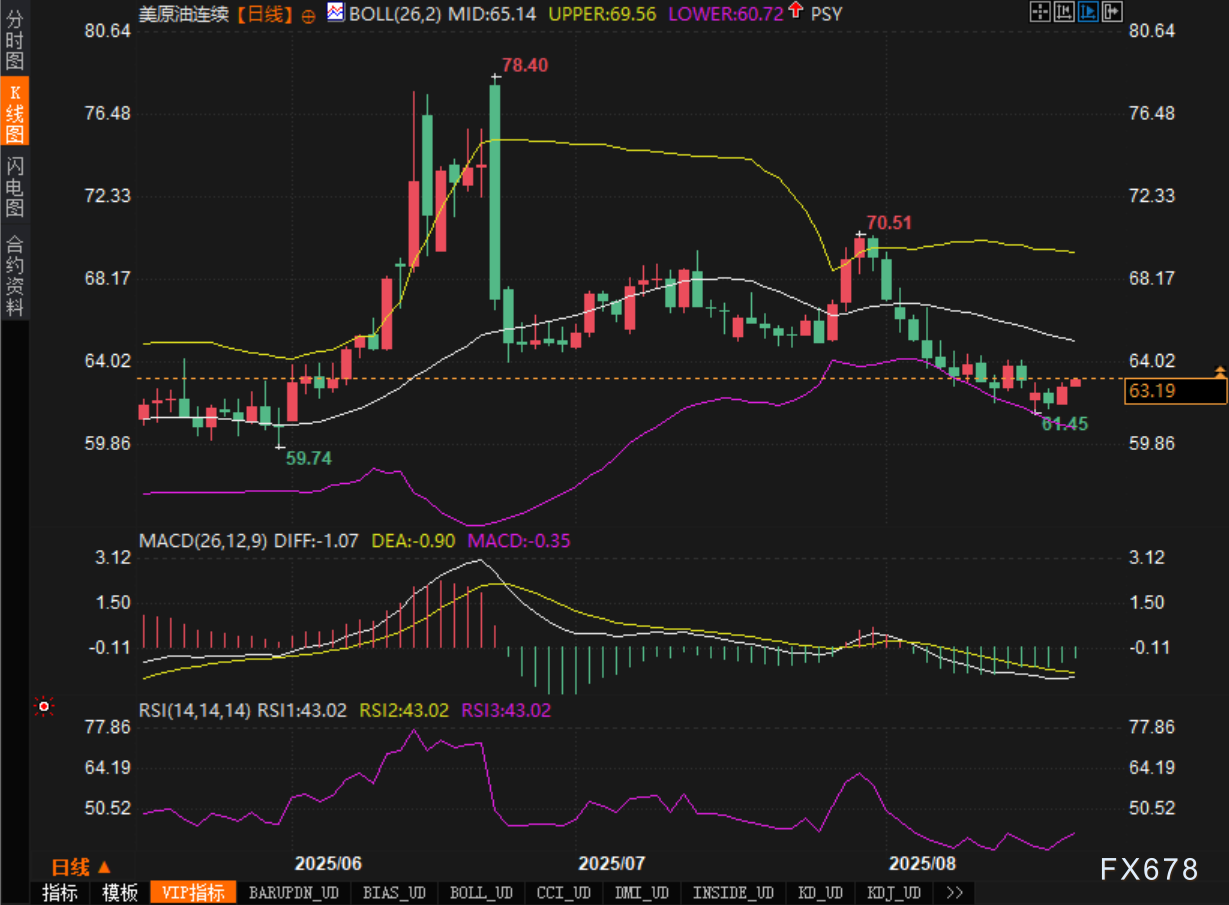Image resolution: width=1229 pixels, height=905 pixels.
Task: Open the 模板 template menu
Action: pos(119,893)
